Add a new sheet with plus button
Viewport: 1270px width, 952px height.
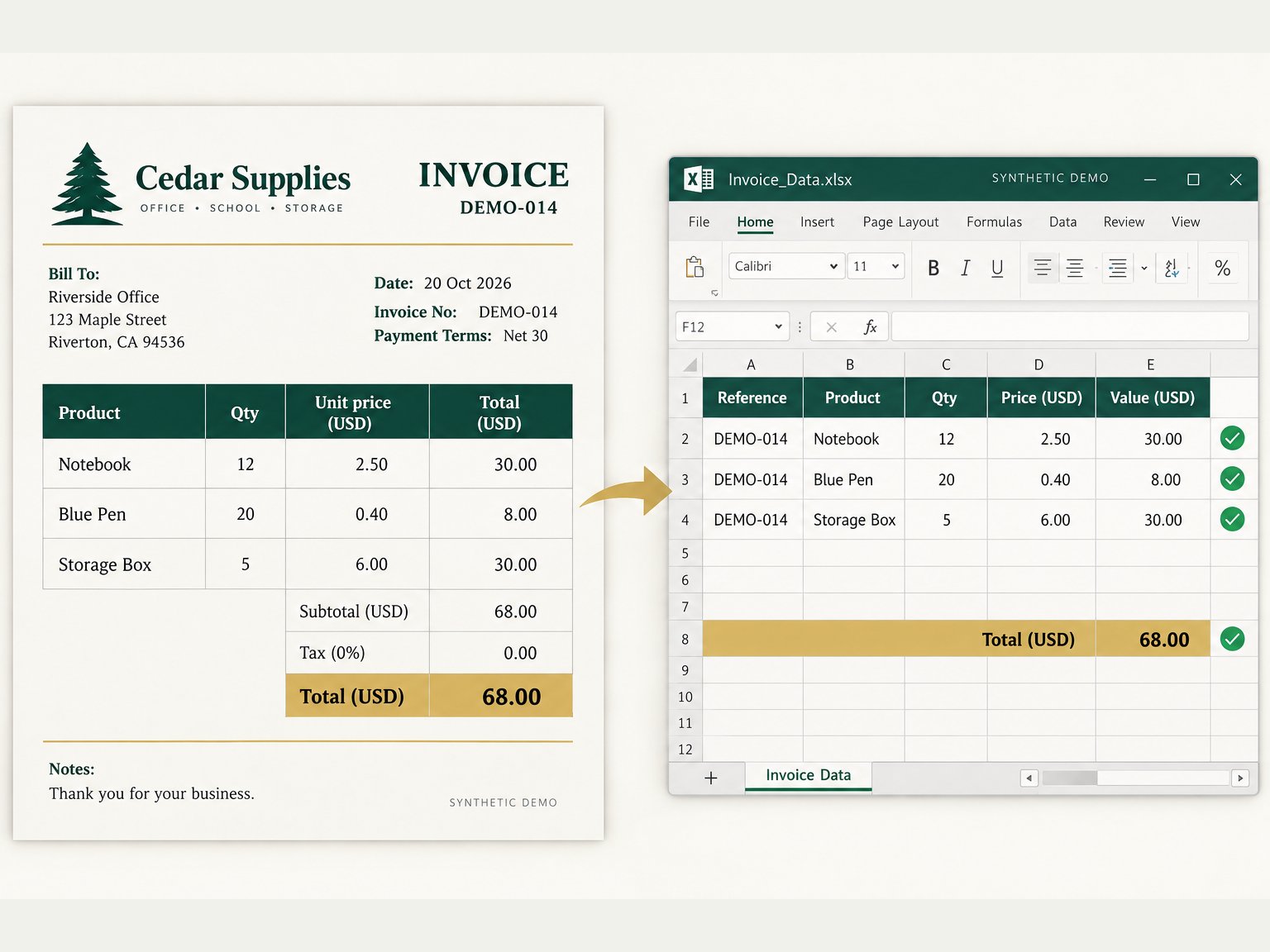[x=710, y=778]
